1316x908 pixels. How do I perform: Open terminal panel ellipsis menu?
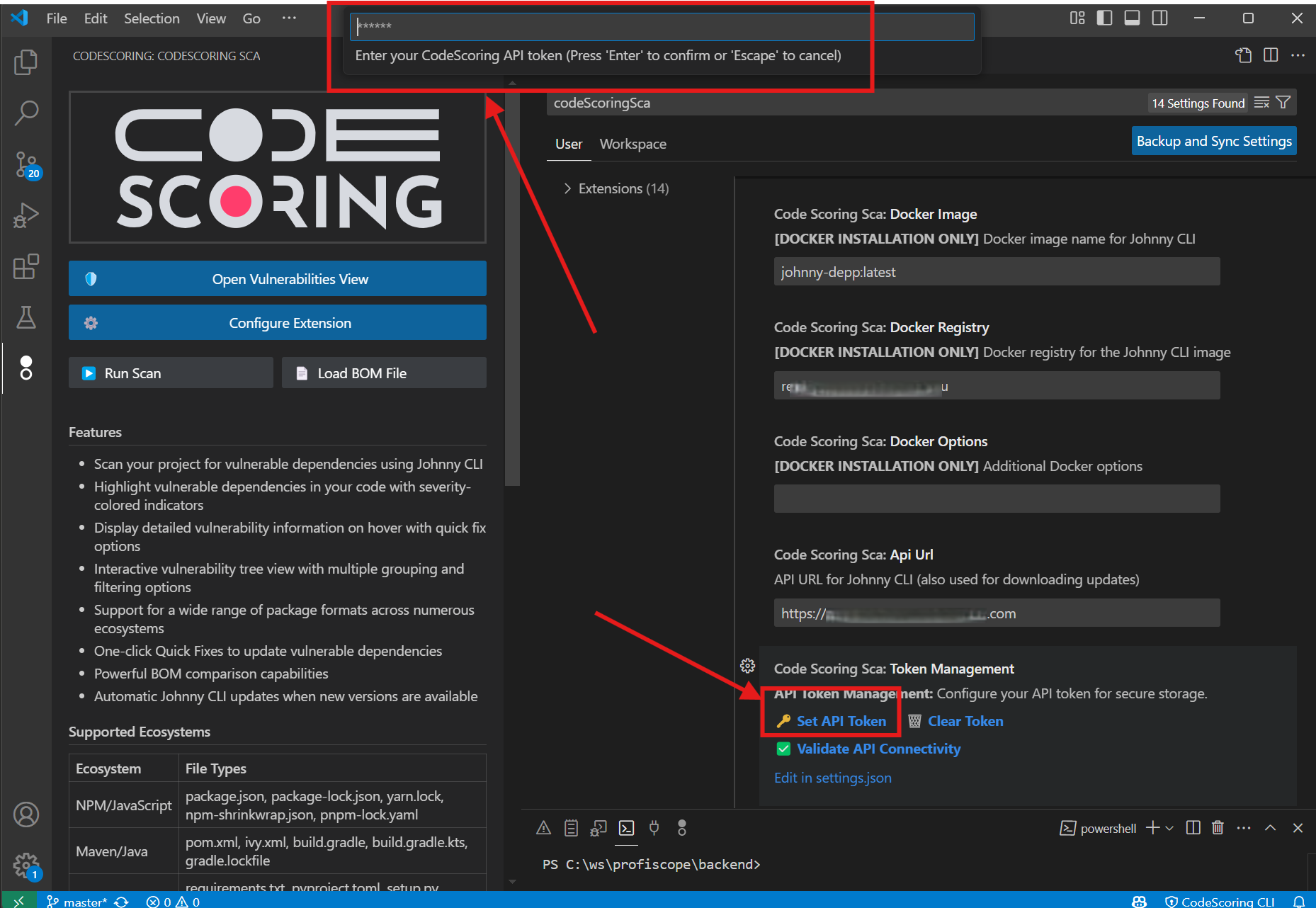tap(1244, 828)
